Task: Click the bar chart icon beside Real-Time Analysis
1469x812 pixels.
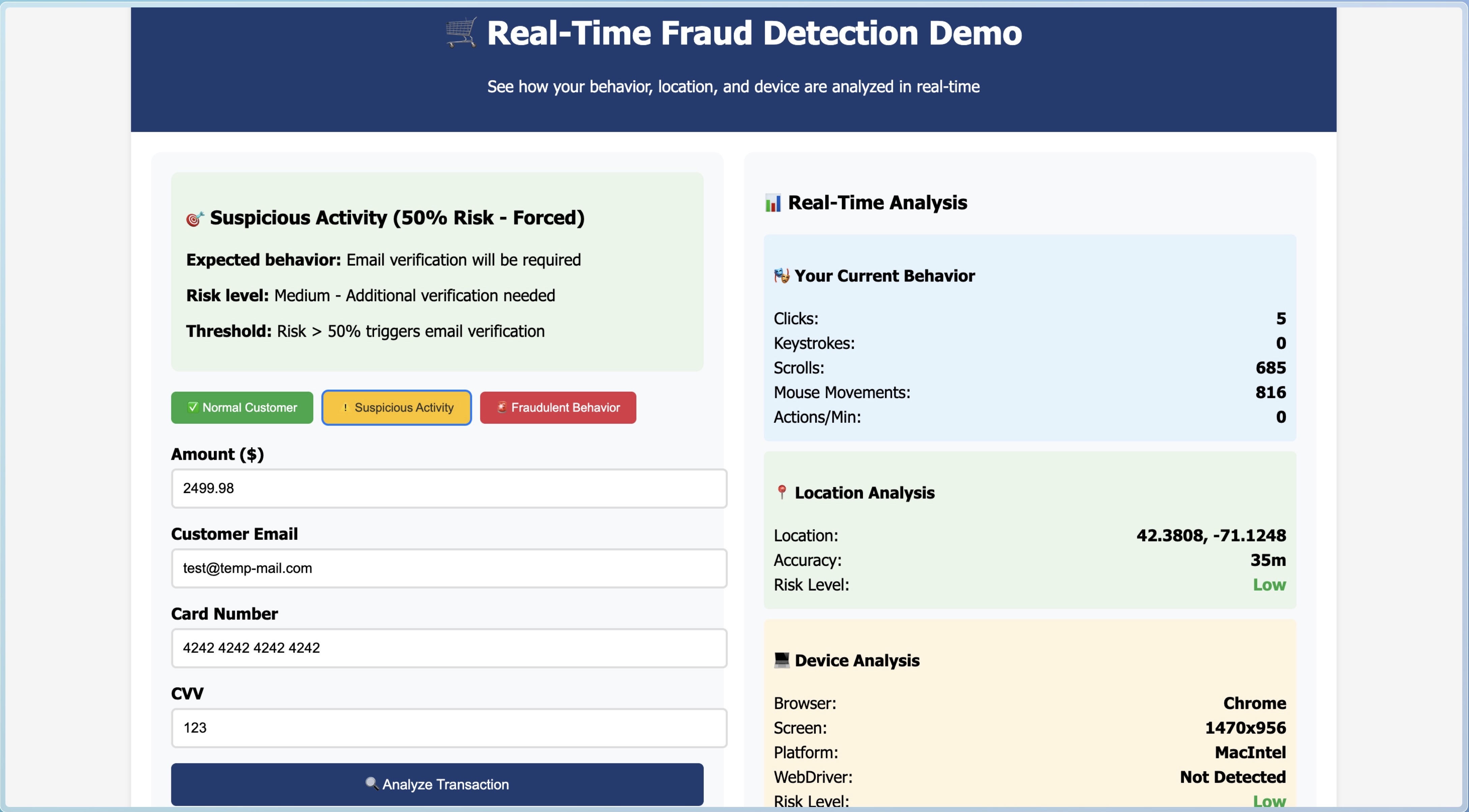Action: coord(773,203)
